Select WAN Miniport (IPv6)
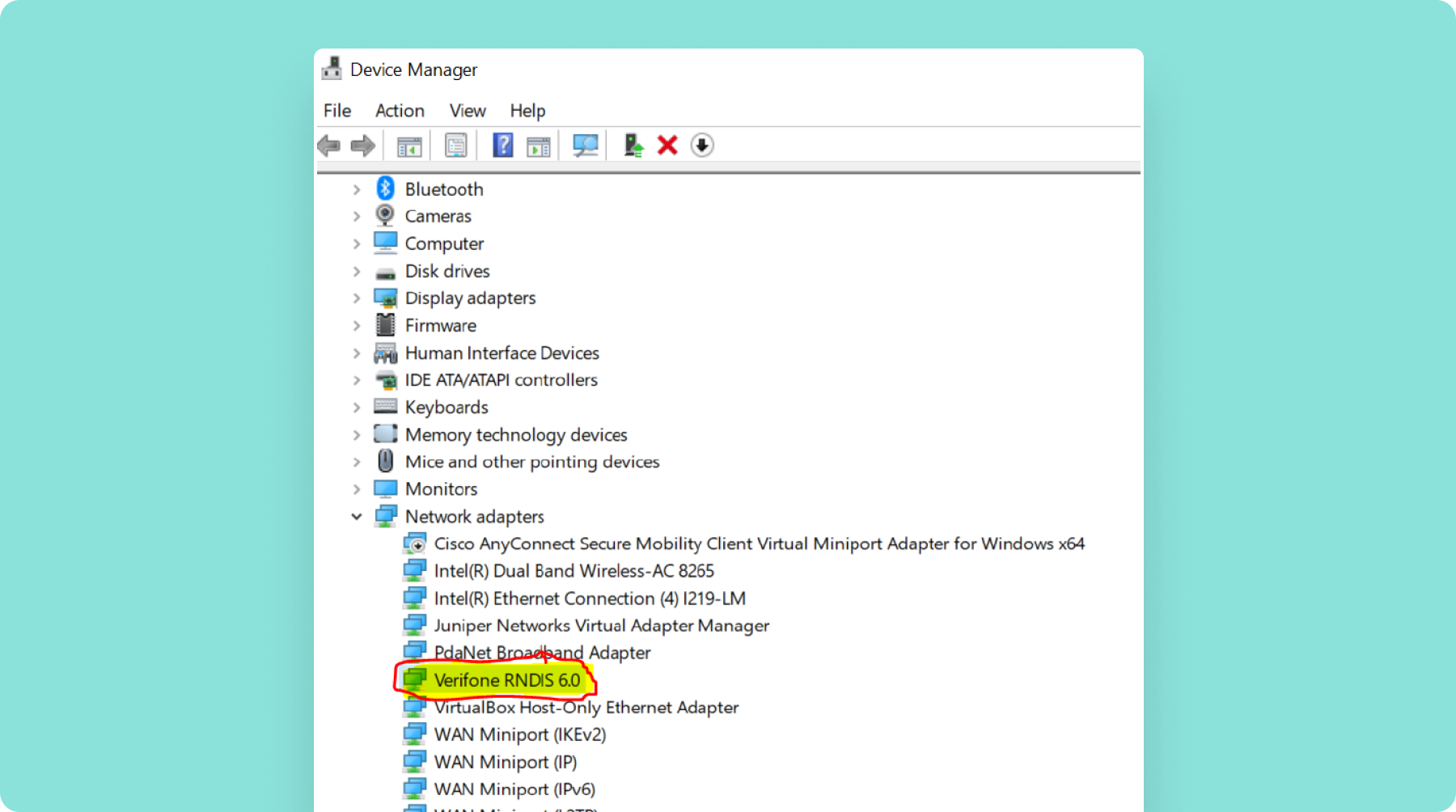1456x812 pixels. 514,789
